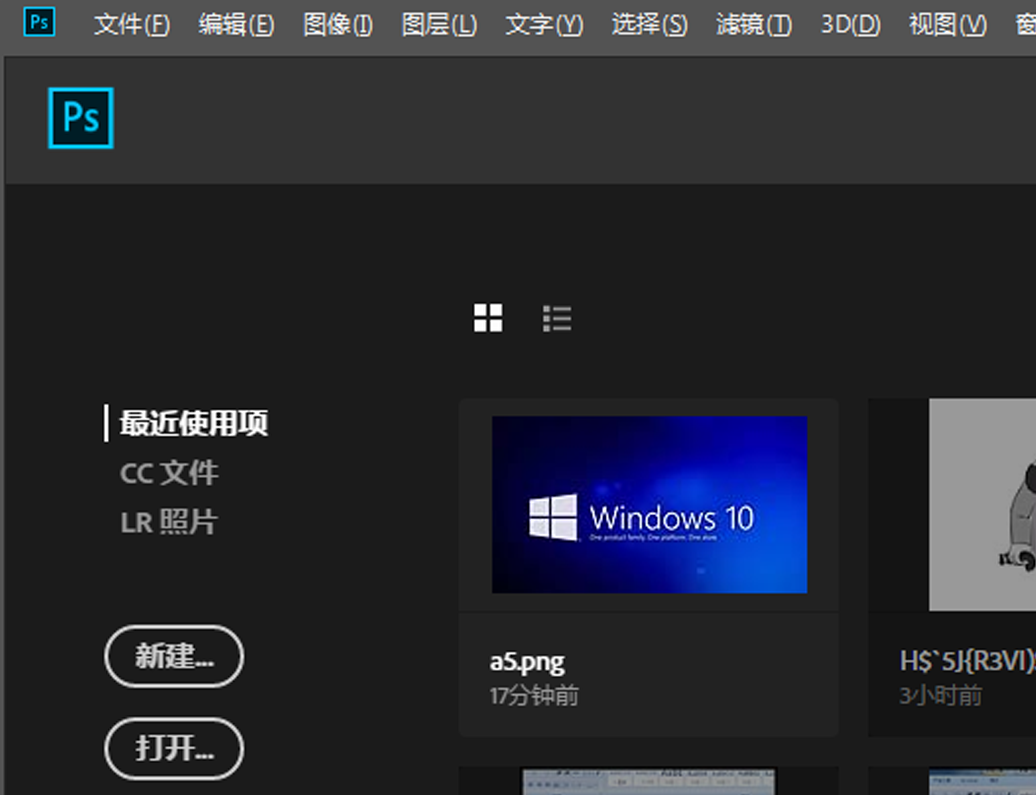1036x795 pixels.
Task: Open the 滤镜(T) menu
Action: [753, 24]
